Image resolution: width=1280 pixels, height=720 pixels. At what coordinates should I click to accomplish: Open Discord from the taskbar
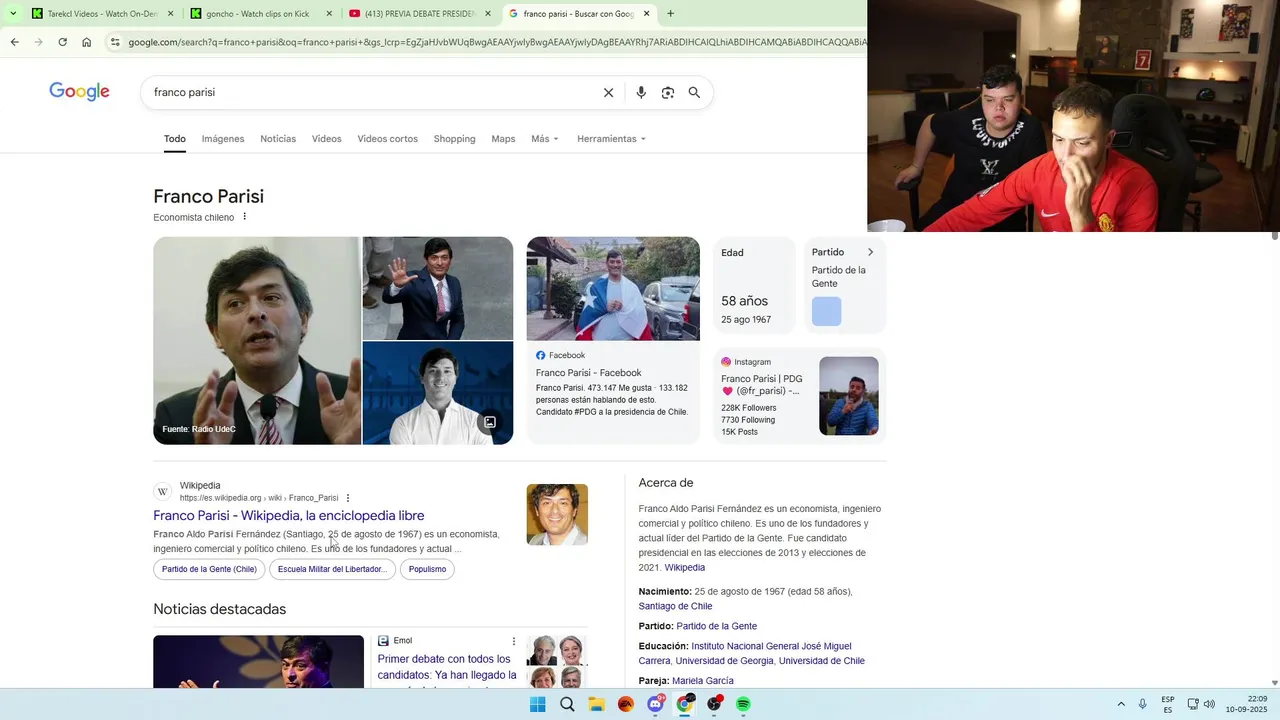[655, 704]
